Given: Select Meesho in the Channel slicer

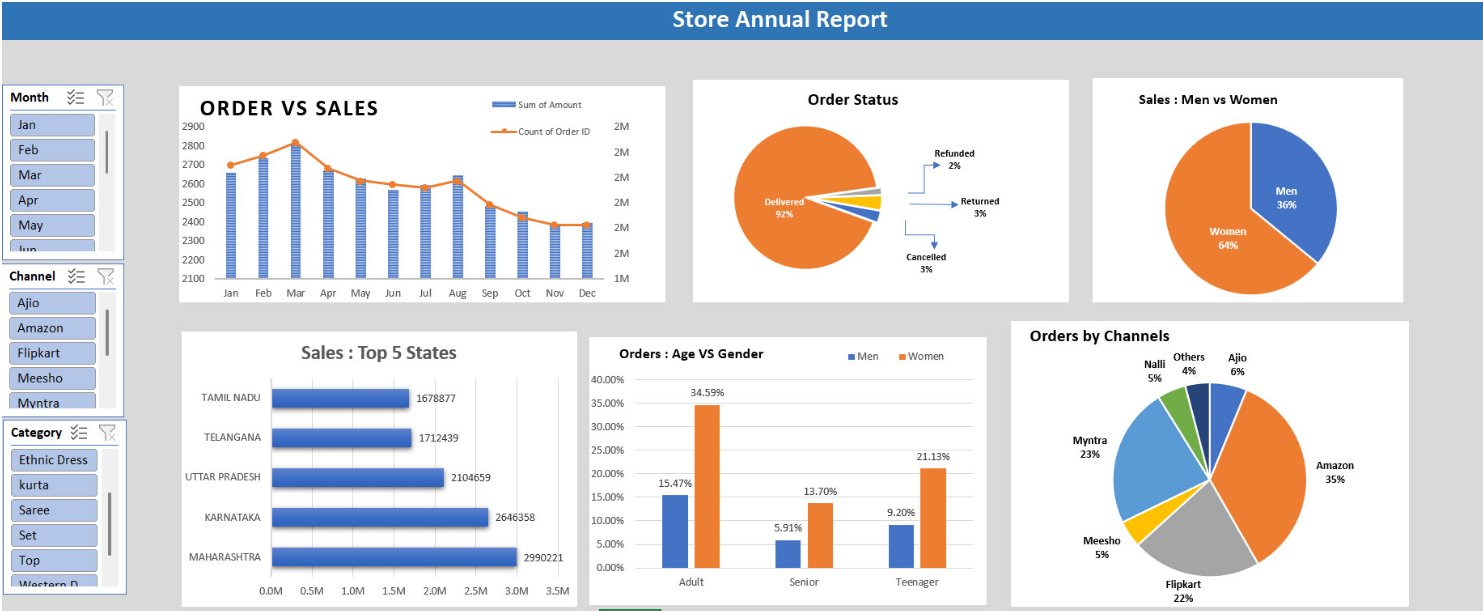Looking at the screenshot, I should click(x=51, y=378).
